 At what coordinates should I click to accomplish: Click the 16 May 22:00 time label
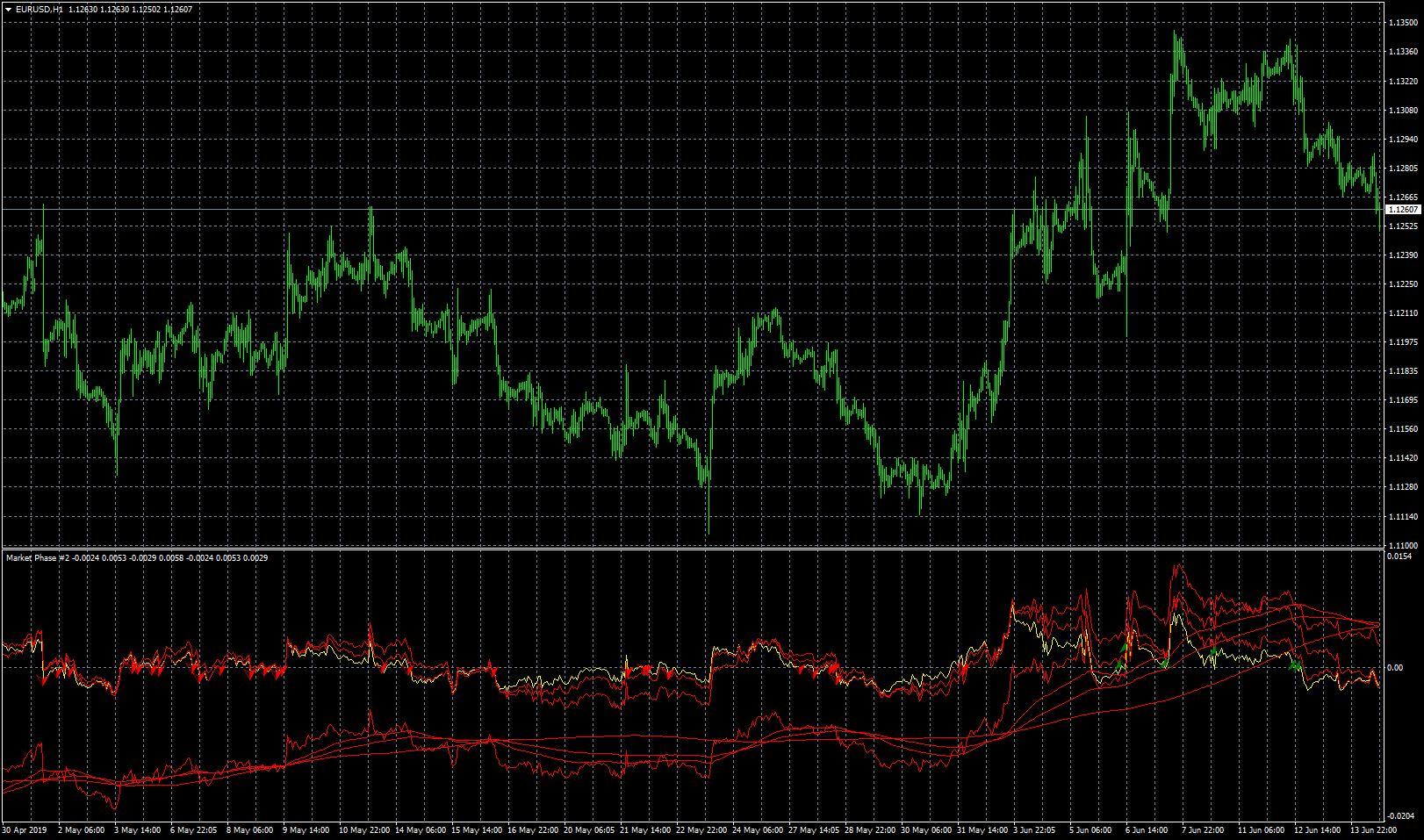(533, 830)
